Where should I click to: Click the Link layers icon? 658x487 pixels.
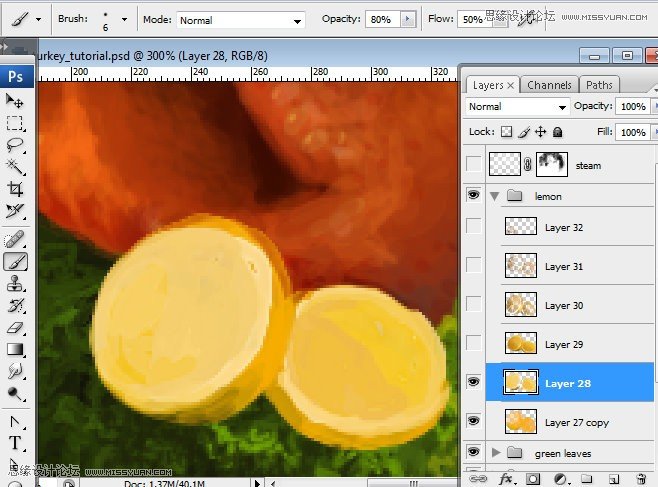478,479
